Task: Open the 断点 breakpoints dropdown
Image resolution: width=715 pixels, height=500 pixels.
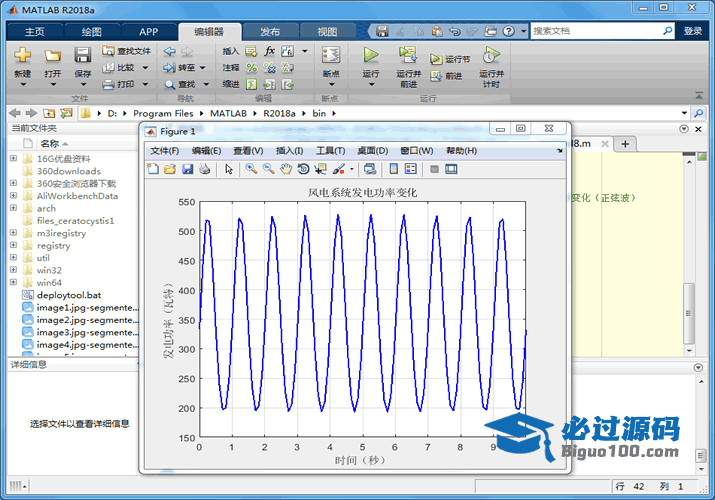Action: point(331,74)
